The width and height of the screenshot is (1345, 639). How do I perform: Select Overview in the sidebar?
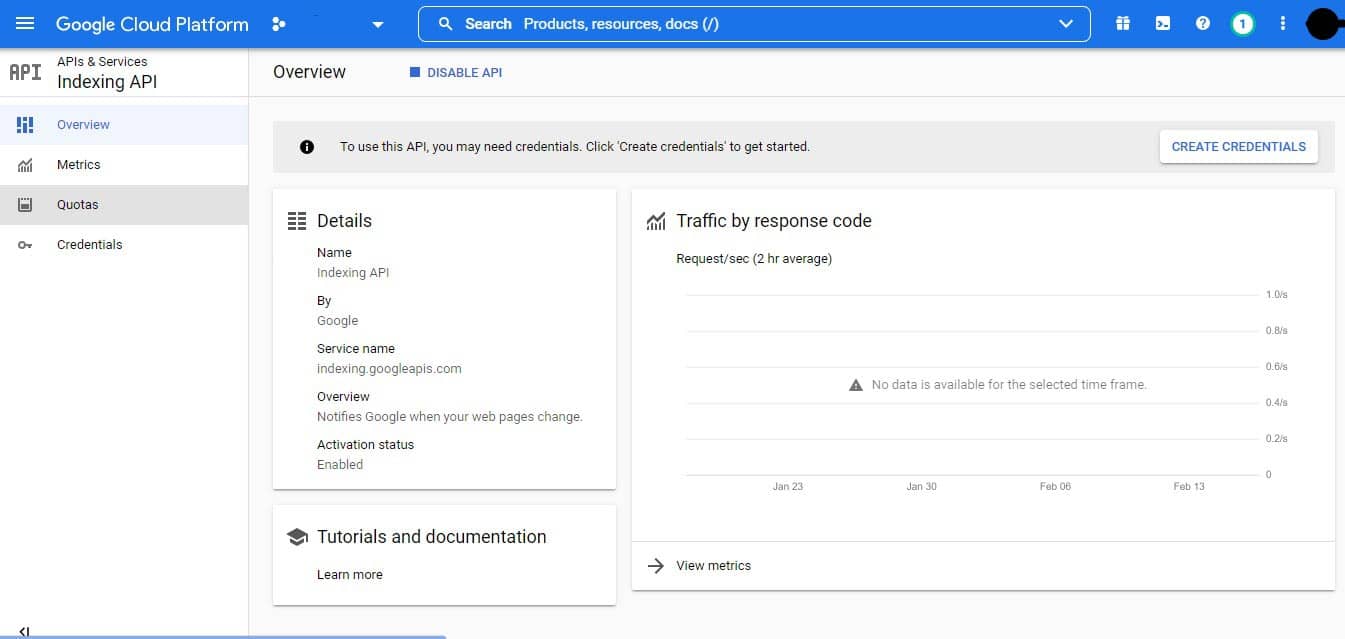(x=83, y=124)
